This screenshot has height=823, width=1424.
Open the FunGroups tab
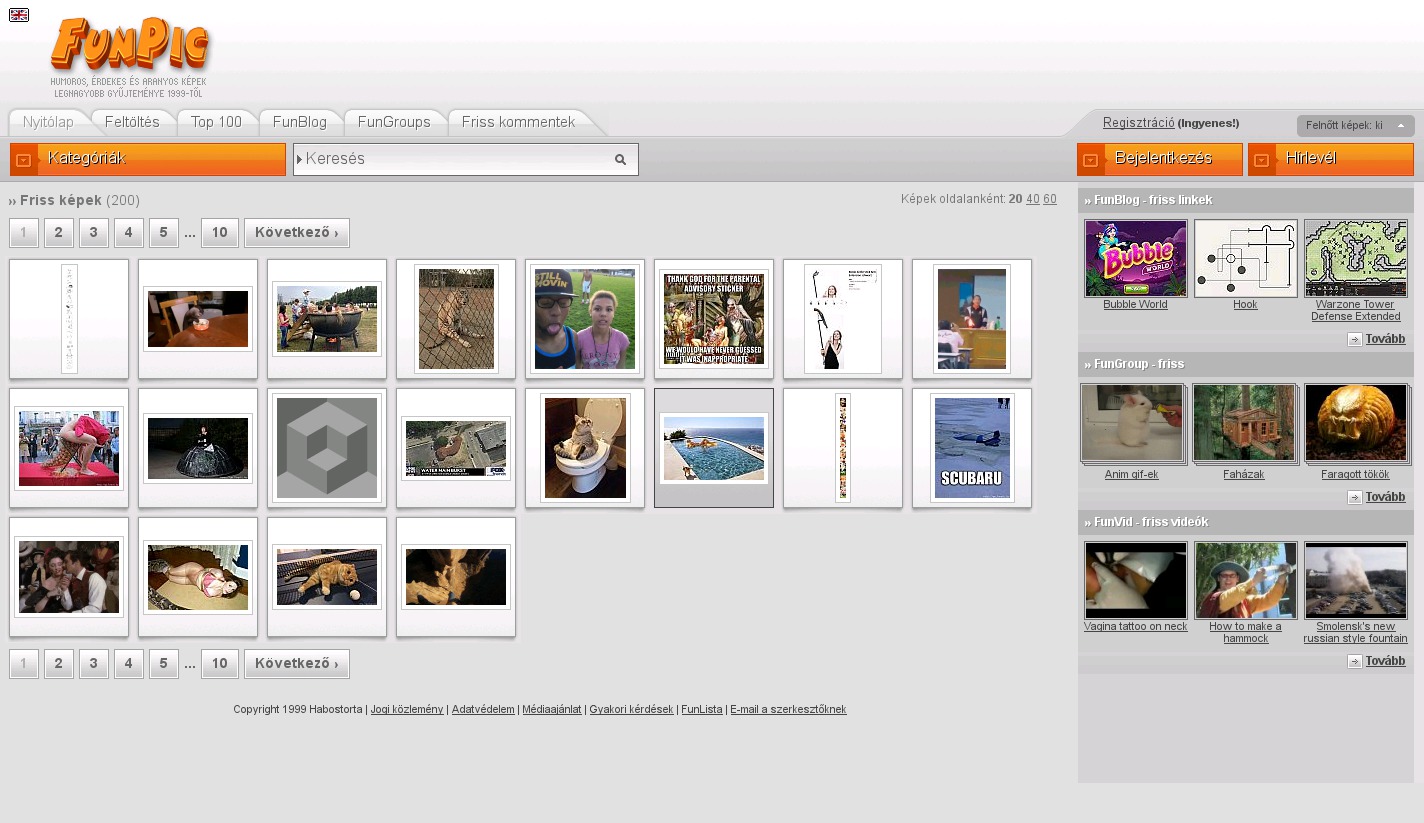394,122
